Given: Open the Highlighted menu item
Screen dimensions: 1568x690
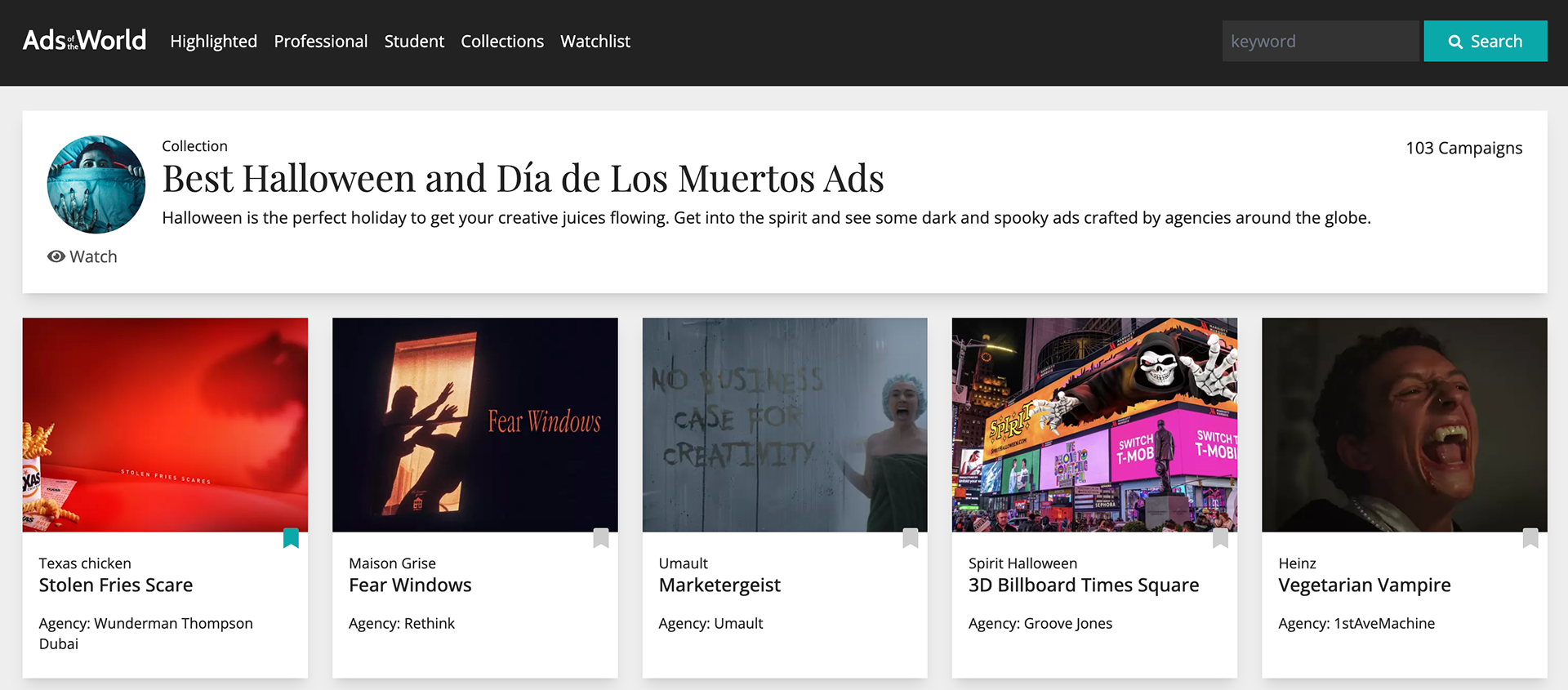Looking at the screenshot, I should 213,41.
